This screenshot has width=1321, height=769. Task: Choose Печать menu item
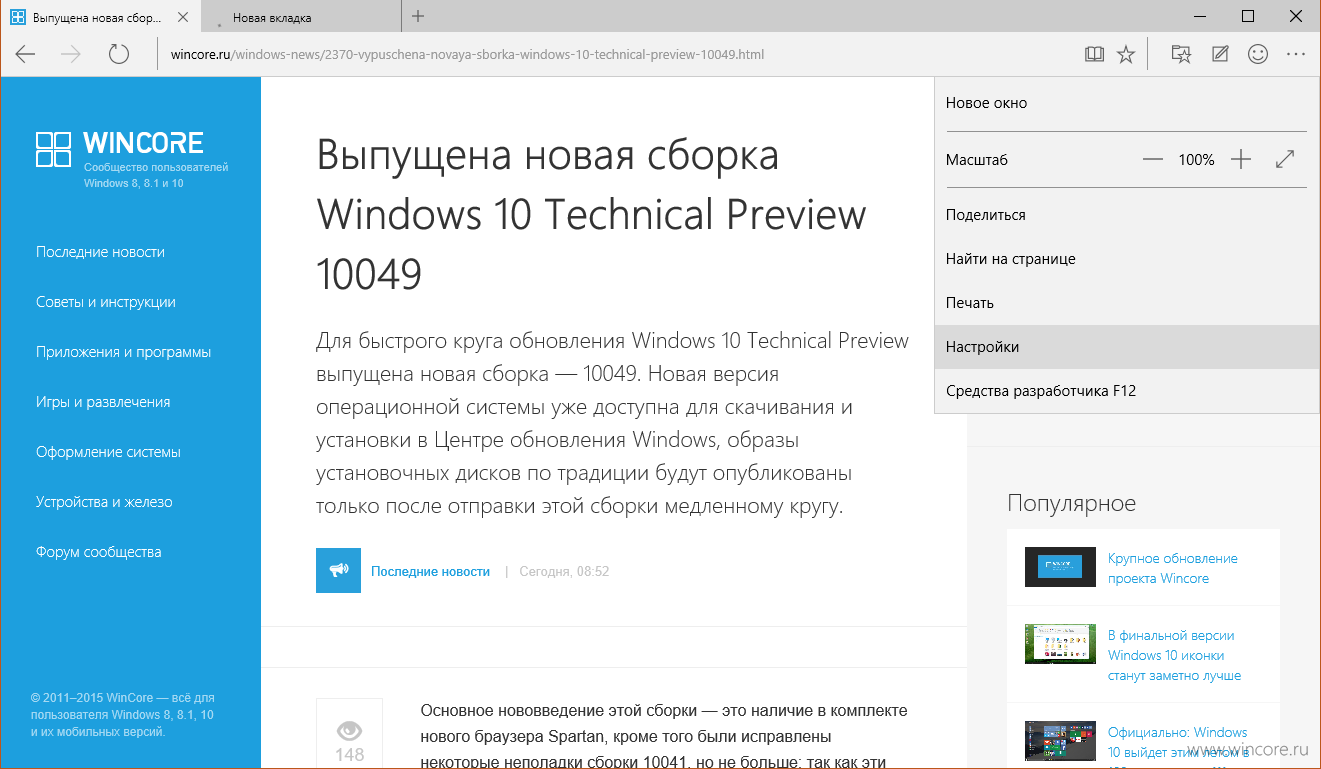(1127, 303)
